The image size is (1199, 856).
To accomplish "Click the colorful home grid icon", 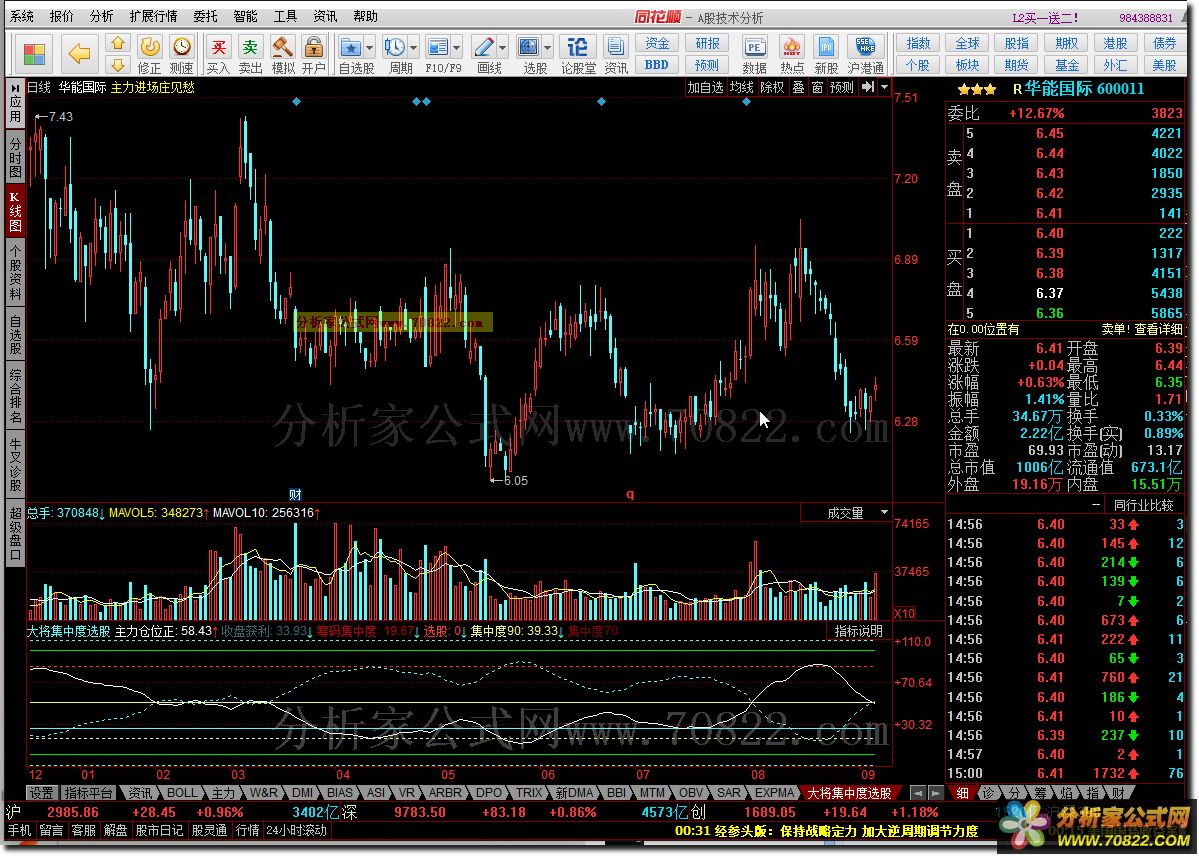I will click(34, 54).
